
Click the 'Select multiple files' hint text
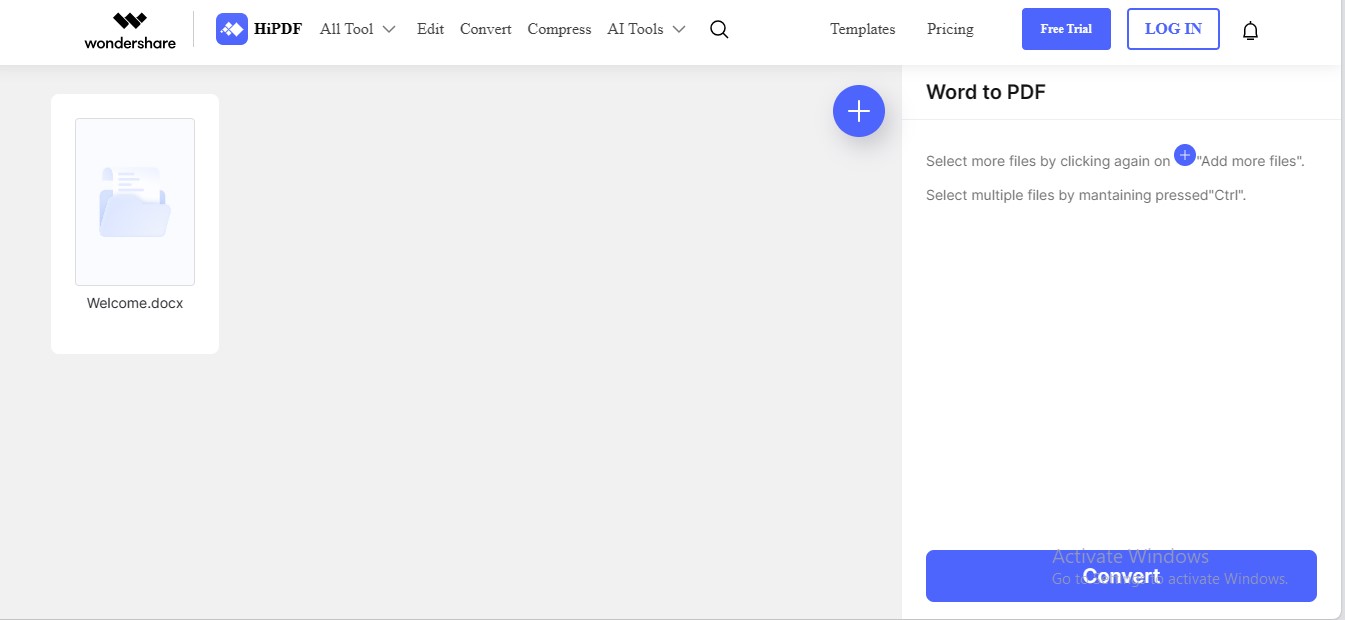[x=1086, y=195]
